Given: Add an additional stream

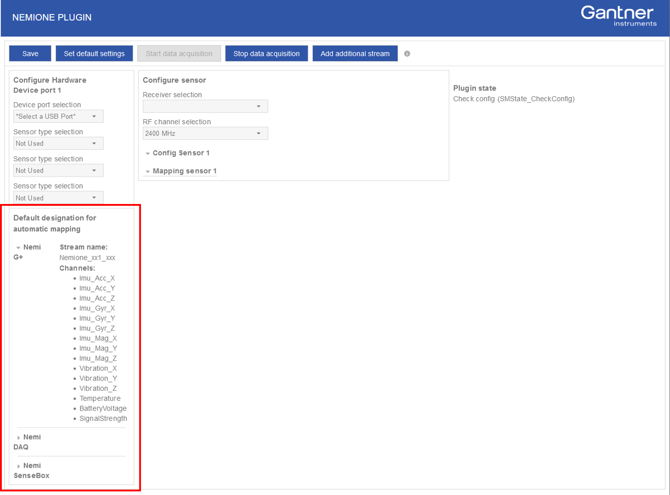Looking at the screenshot, I should [x=355, y=53].
